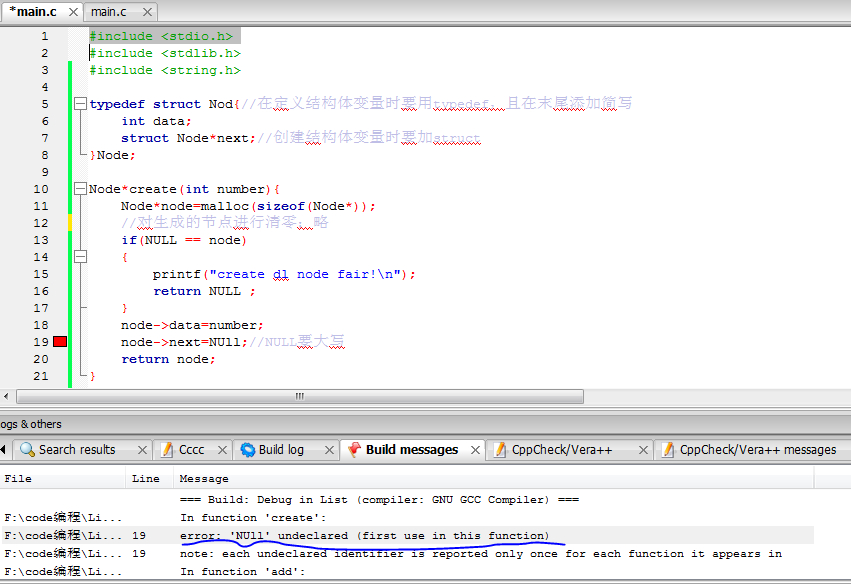Collapse the create function fold on line 10
851x584 pixels.
click(x=80, y=189)
